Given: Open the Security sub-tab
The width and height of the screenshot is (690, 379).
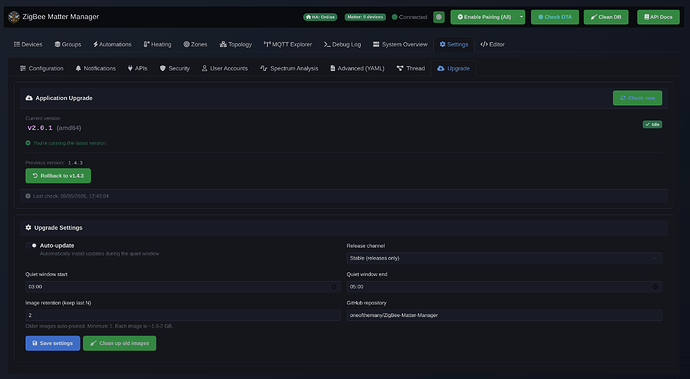Looking at the screenshot, I should (175, 68).
